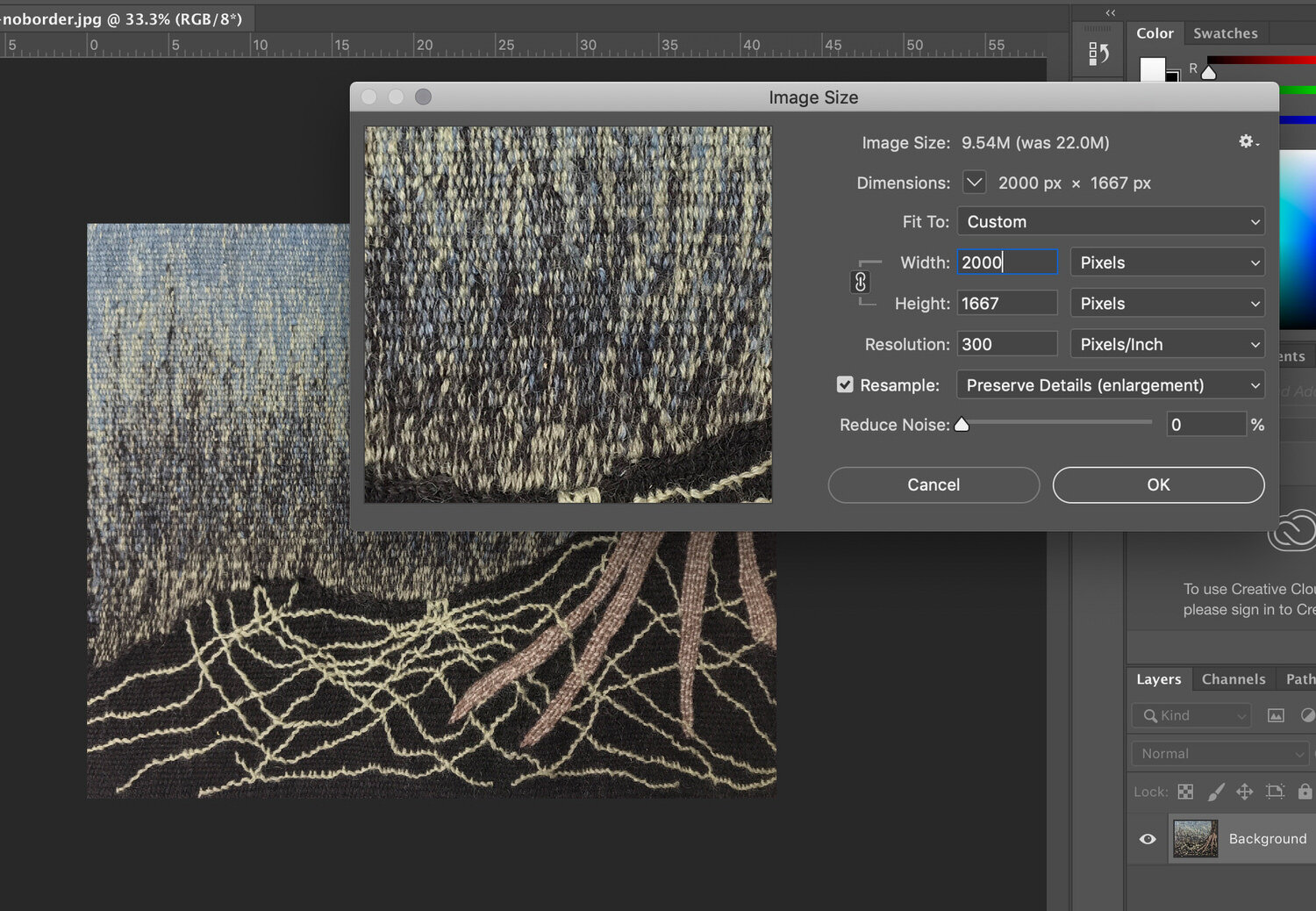Click the OK button
Screen dimensions: 1316x911
(1157, 484)
